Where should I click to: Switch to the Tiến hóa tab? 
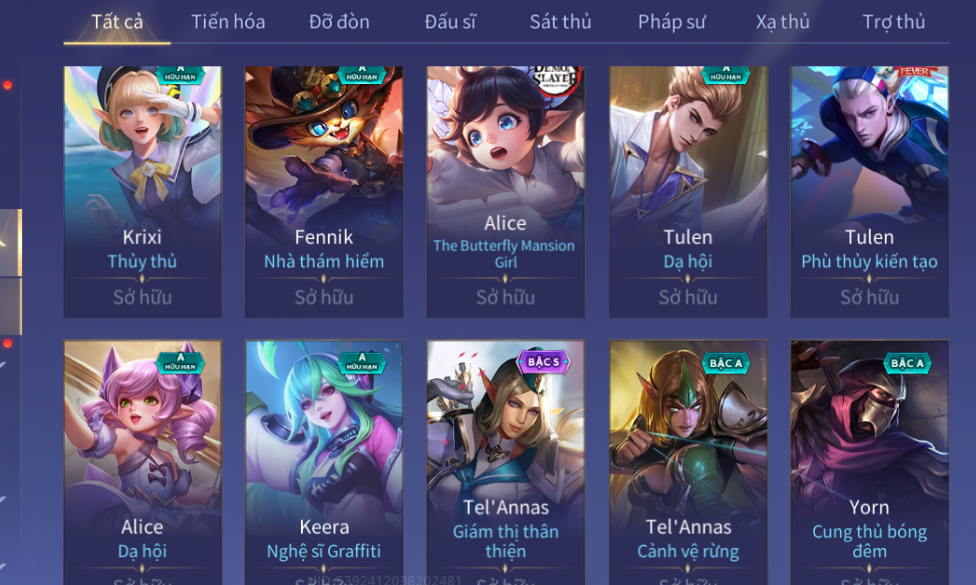[x=228, y=22]
